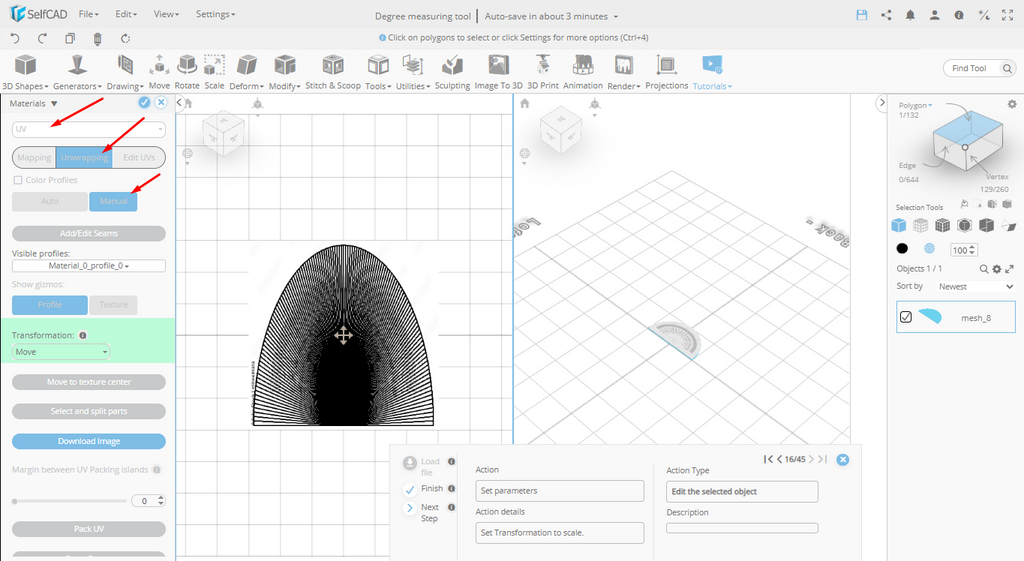1024x561 pixels.
Task: Expand the Tools dropdown
Action: 378,72
